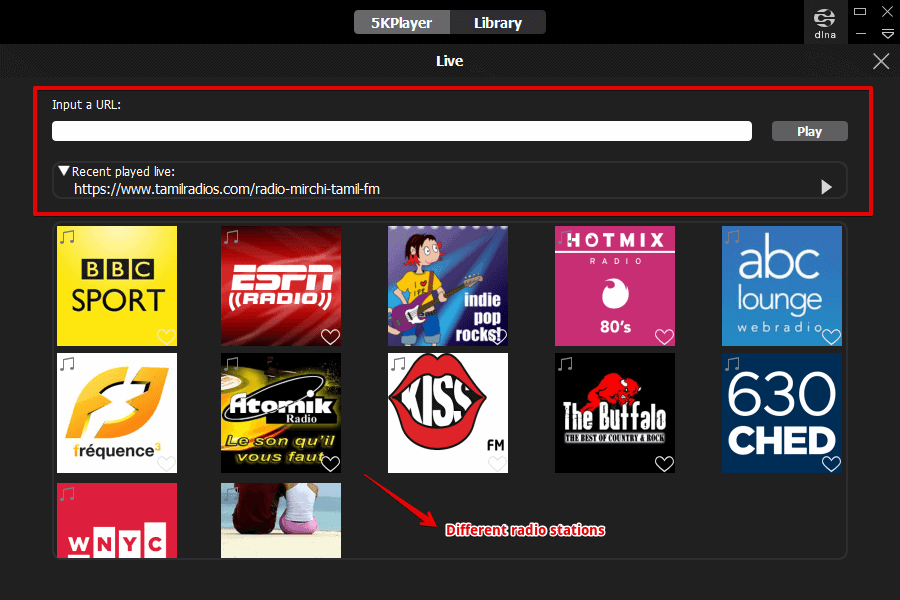900x600 pixels.
Task: Collapse the Recent played live list
Action: (x=64, y=171)
